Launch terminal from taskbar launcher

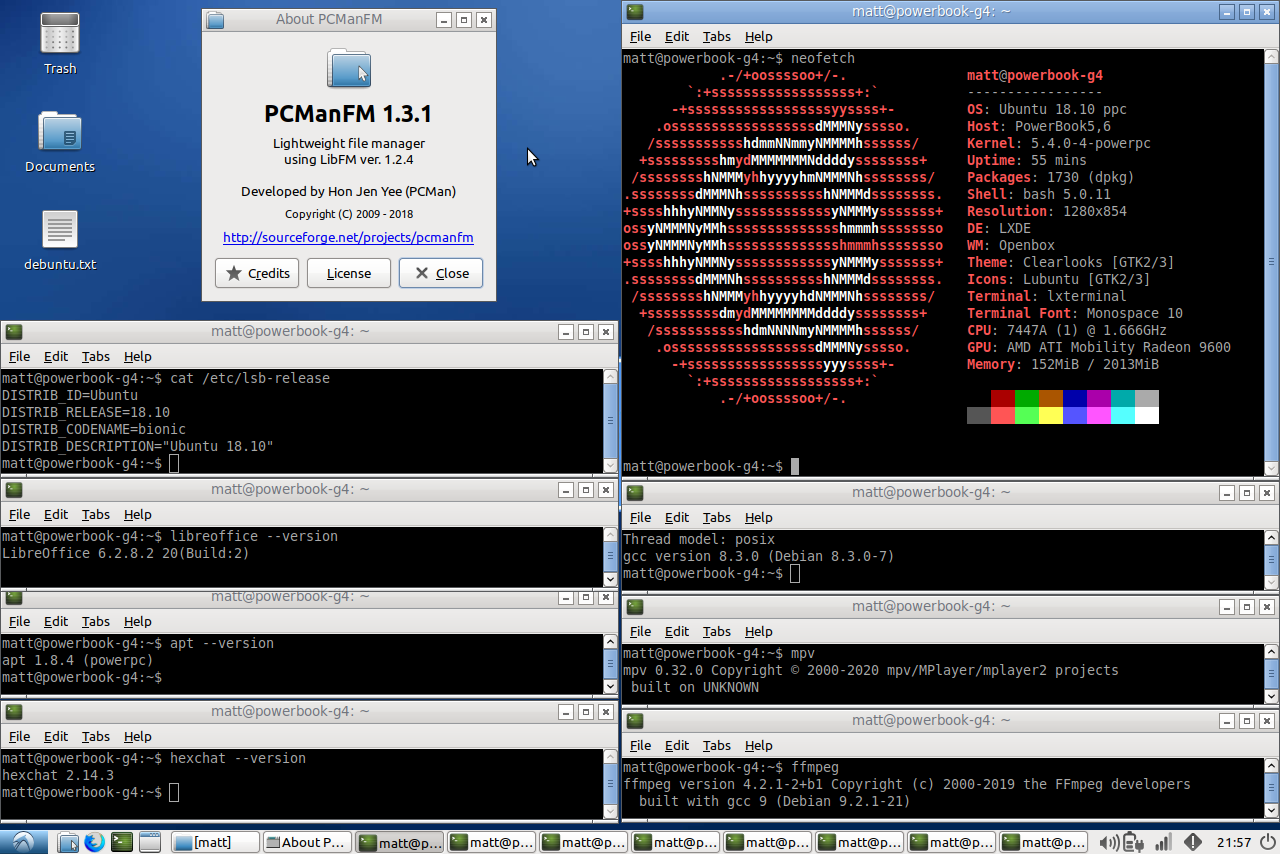(x=122, y=842)
